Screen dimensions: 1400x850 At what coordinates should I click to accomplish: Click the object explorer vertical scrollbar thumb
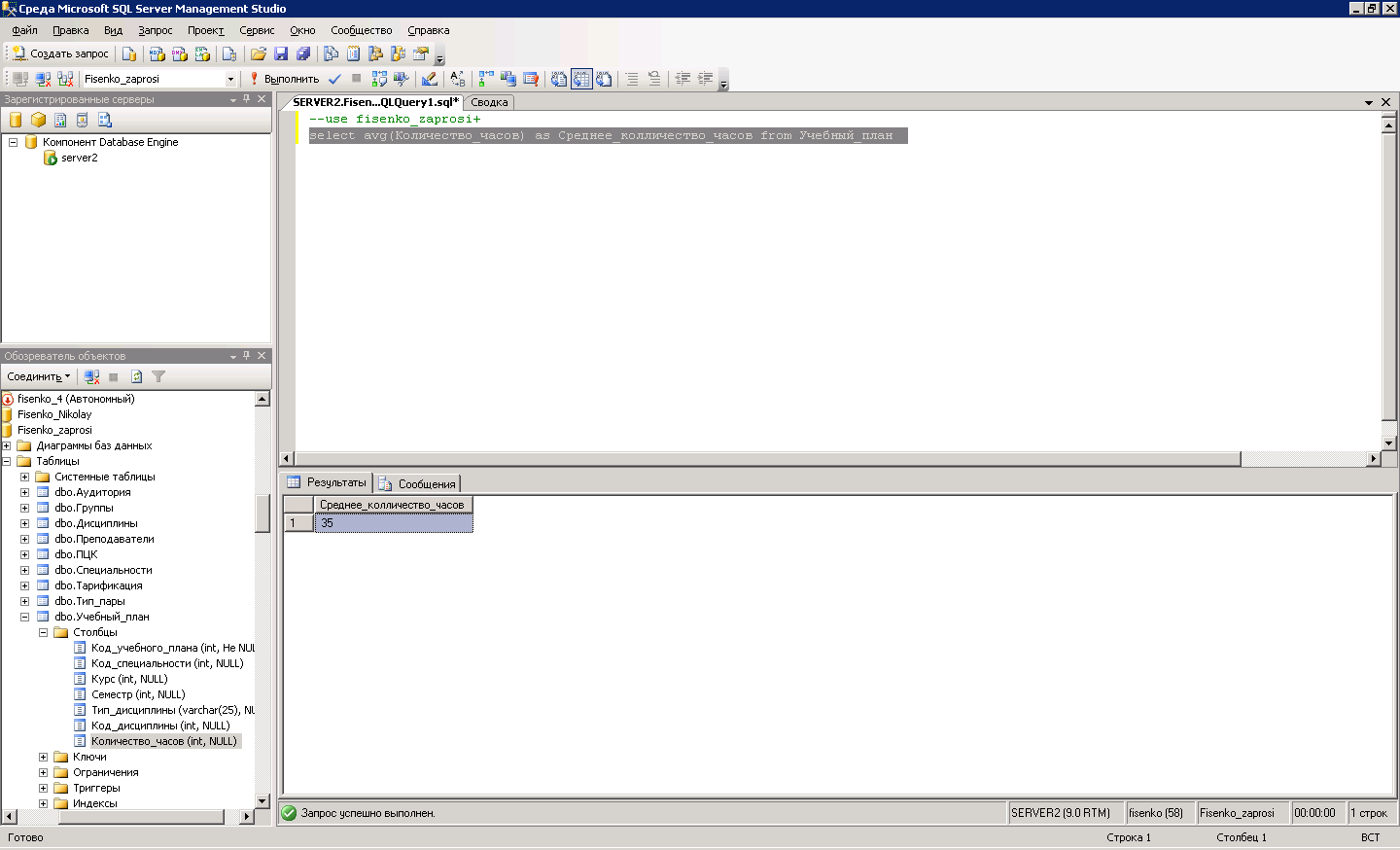coord(262,514)
